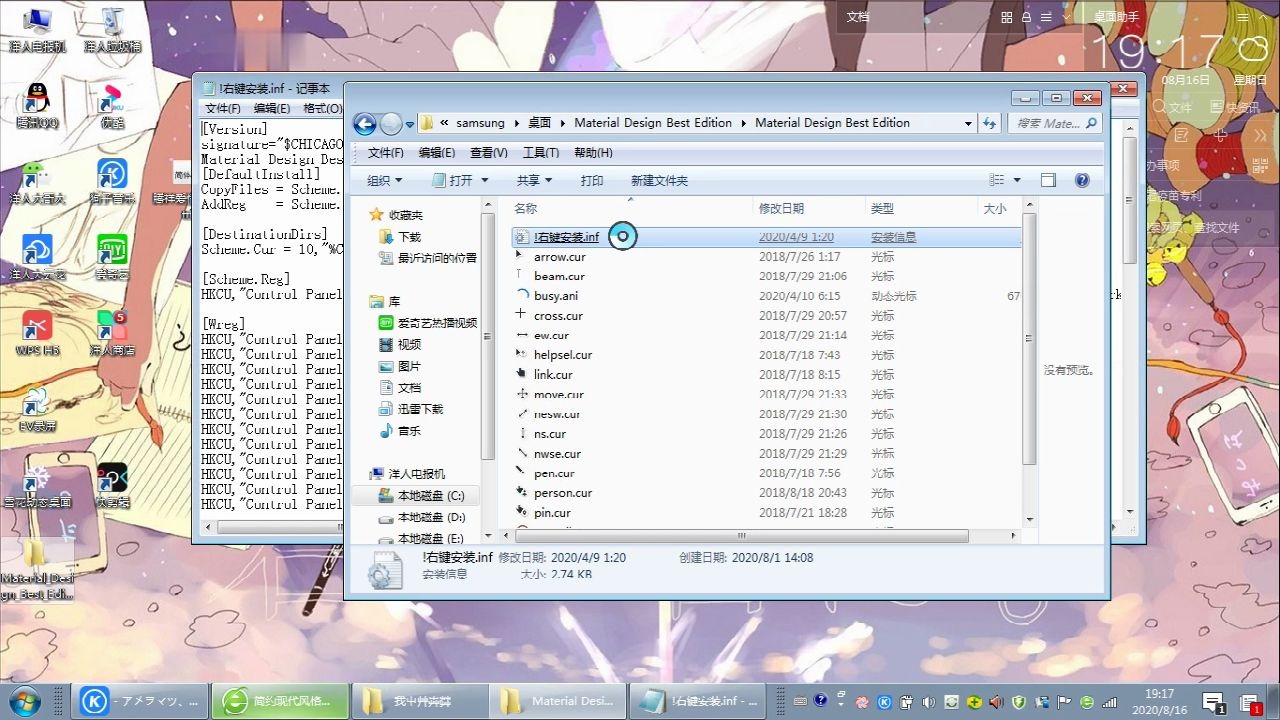The image size is (1280, 720).
Task: Open Explorer help question-mark icon
Action: (x=1081, y=180)
